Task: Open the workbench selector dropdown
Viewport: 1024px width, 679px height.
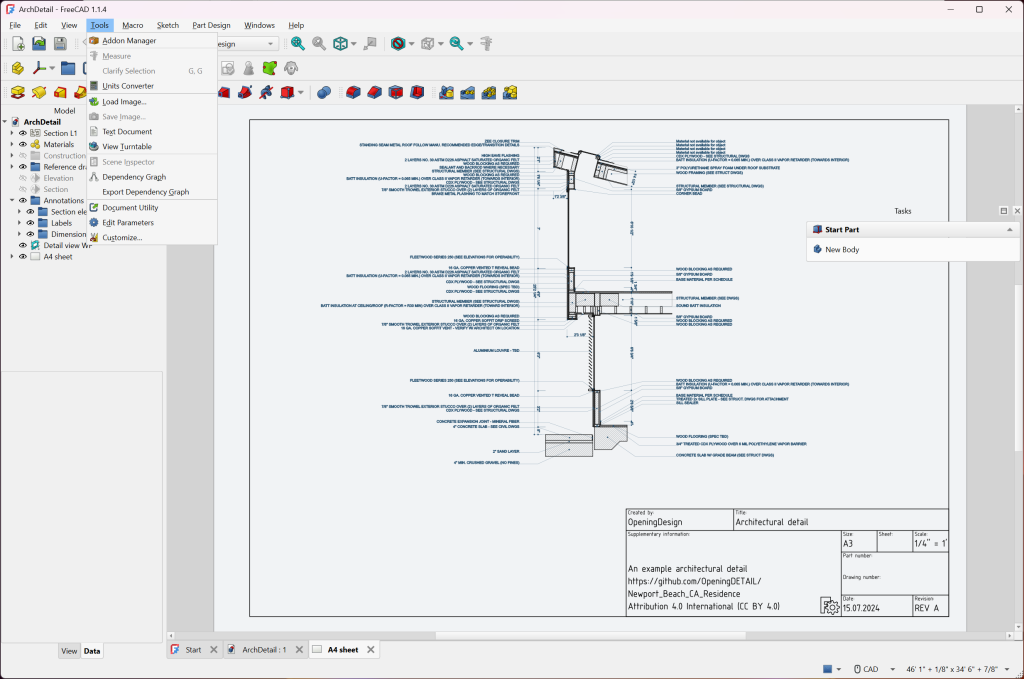Action: [x=270, y=44]
